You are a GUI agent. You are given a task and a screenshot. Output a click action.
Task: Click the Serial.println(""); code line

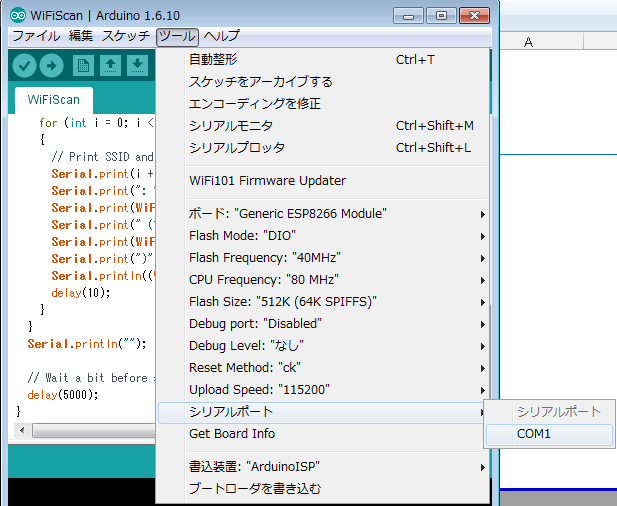point(87,344)
